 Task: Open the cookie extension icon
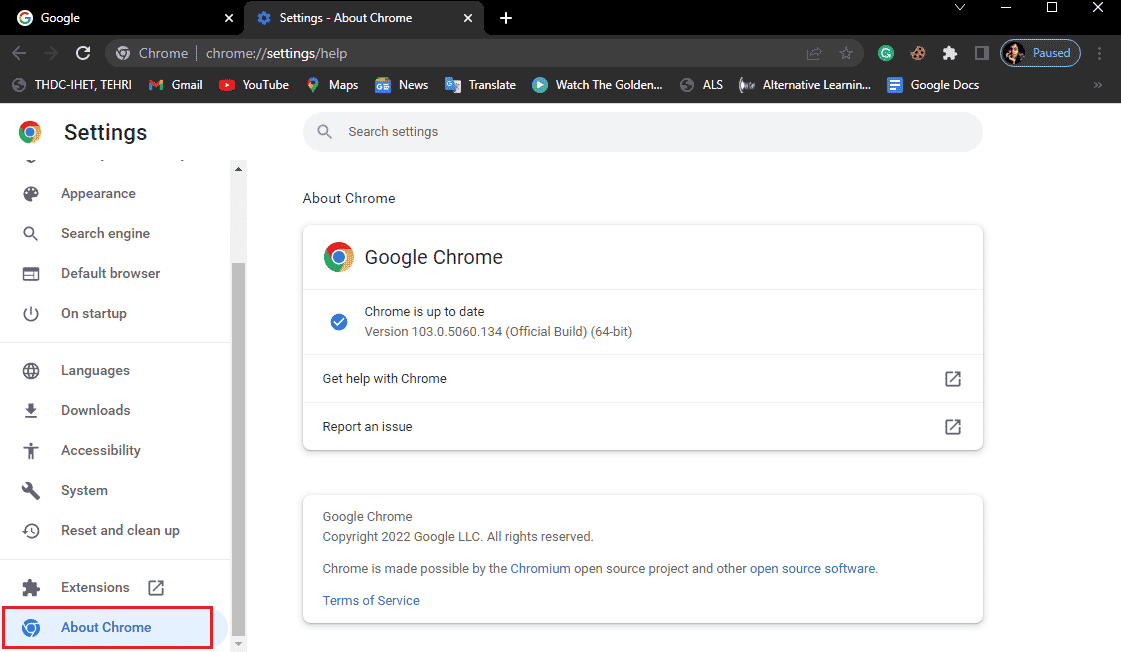[918, 53]
